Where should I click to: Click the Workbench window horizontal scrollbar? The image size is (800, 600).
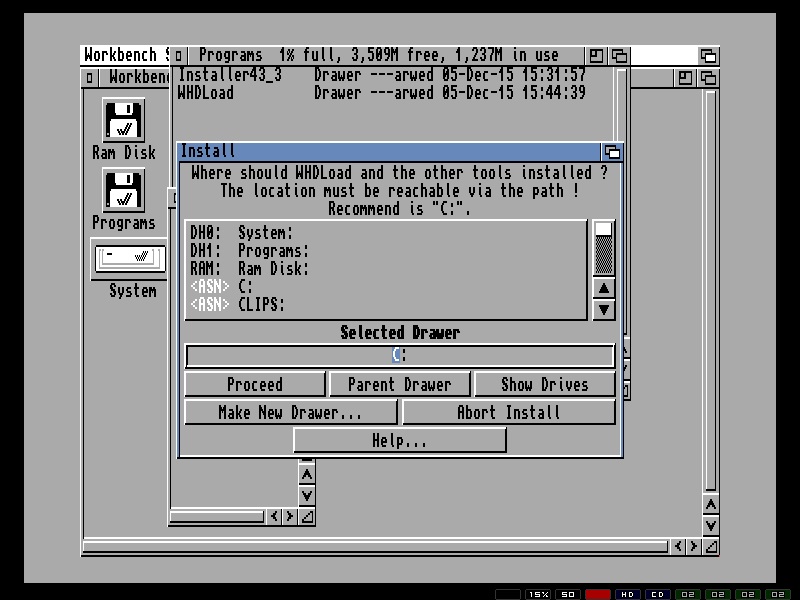[376, 546]
